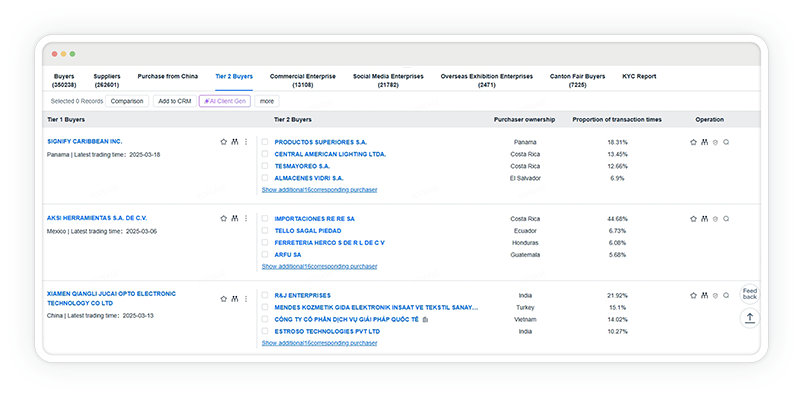Click the scroll-to-top arrow icon
This screenshot has height=398, width=804.
click(750, 318)
